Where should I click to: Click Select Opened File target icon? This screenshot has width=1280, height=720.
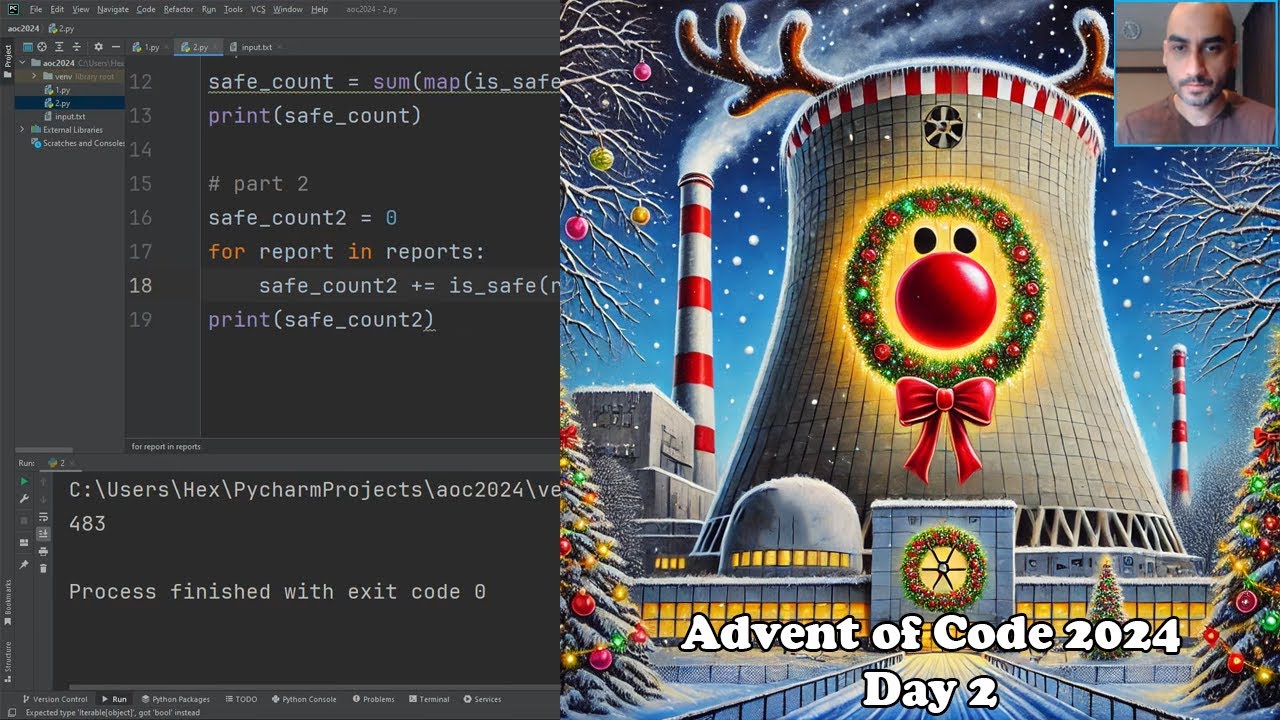pos(42,47)
